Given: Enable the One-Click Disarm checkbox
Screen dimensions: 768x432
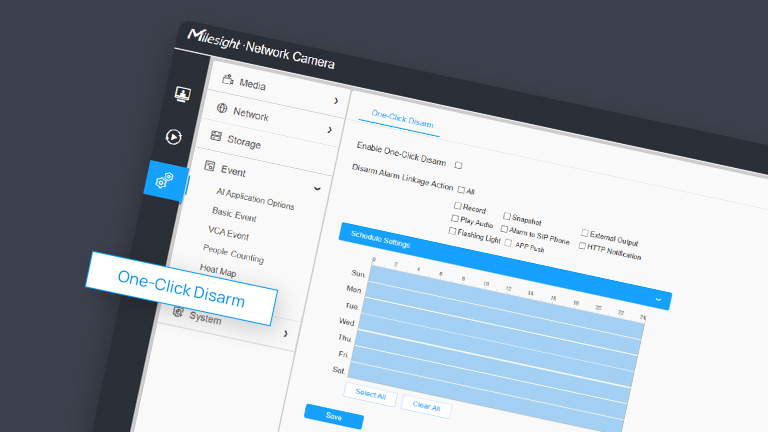Looking at the screenshot, I should (458, 165).
